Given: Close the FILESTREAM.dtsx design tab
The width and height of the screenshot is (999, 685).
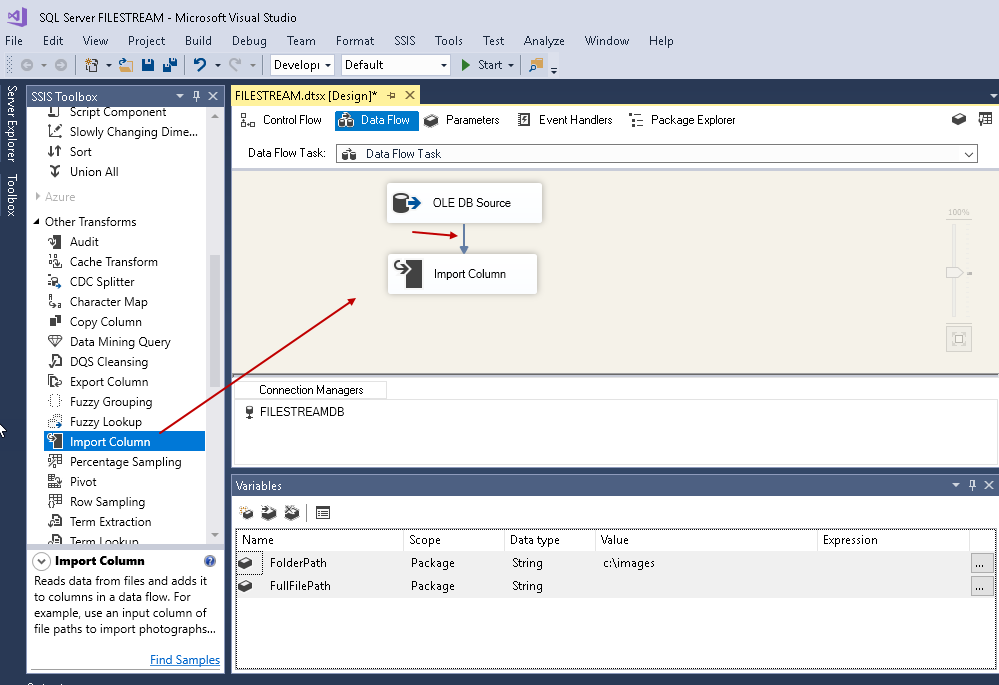Looking at the screenshot, I should click(410, 96).
